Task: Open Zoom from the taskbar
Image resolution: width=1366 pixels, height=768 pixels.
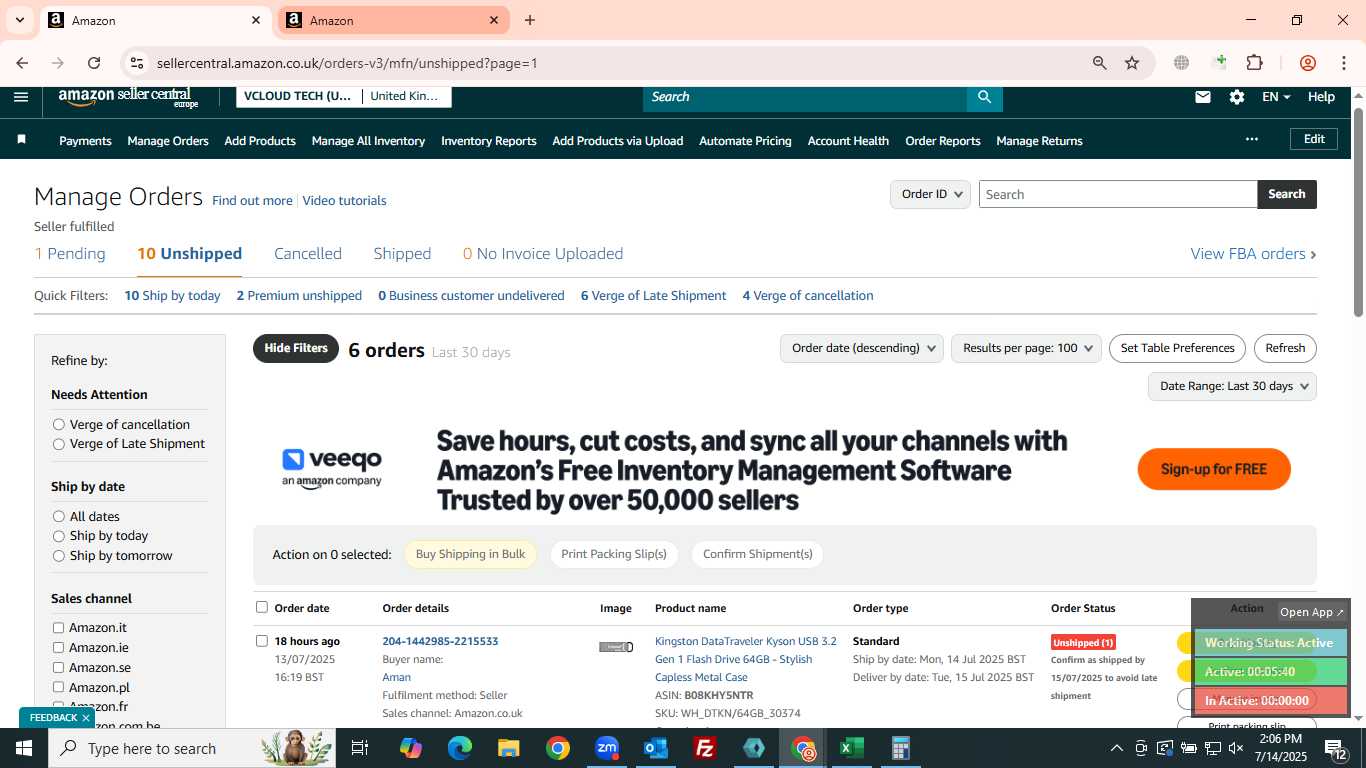Action: [x=607, y=748]
